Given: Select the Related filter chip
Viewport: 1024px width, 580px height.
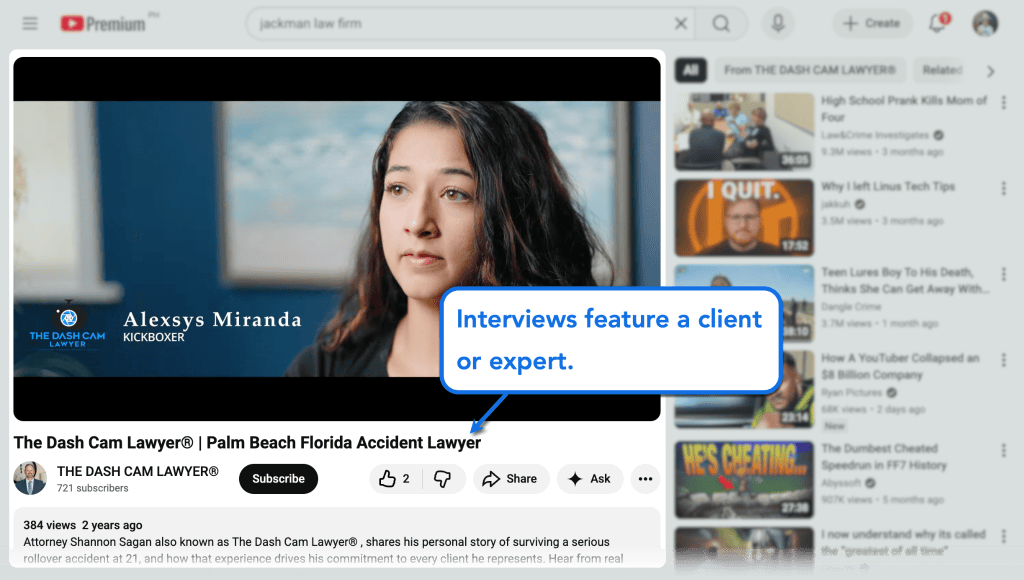Looking at the screenshot, I should coord(942,70).
